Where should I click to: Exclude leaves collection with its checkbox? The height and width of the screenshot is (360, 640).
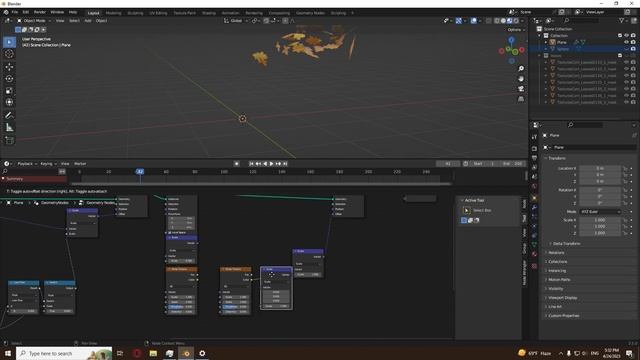620,56
